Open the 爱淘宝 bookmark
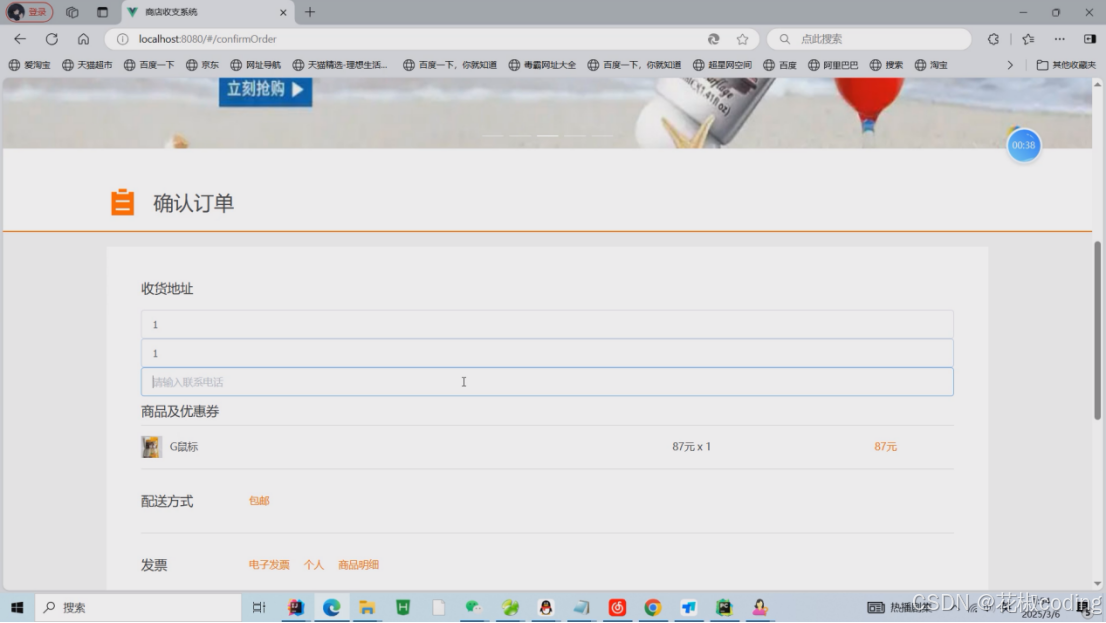The height and width of the screenshot is (623, 1106). tap(30, 65)
